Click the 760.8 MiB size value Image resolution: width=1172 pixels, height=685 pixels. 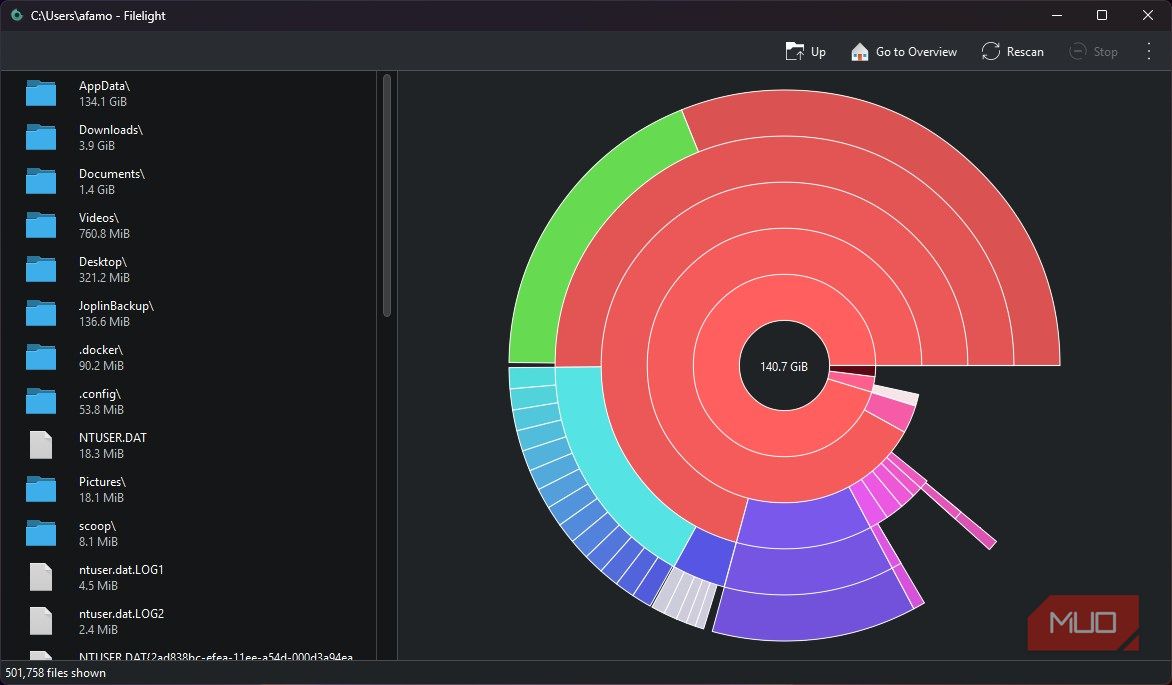coord(104,234)
